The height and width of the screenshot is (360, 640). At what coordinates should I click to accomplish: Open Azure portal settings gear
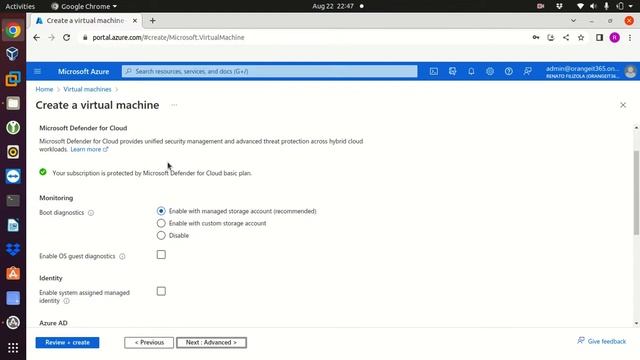coord(490,71)
